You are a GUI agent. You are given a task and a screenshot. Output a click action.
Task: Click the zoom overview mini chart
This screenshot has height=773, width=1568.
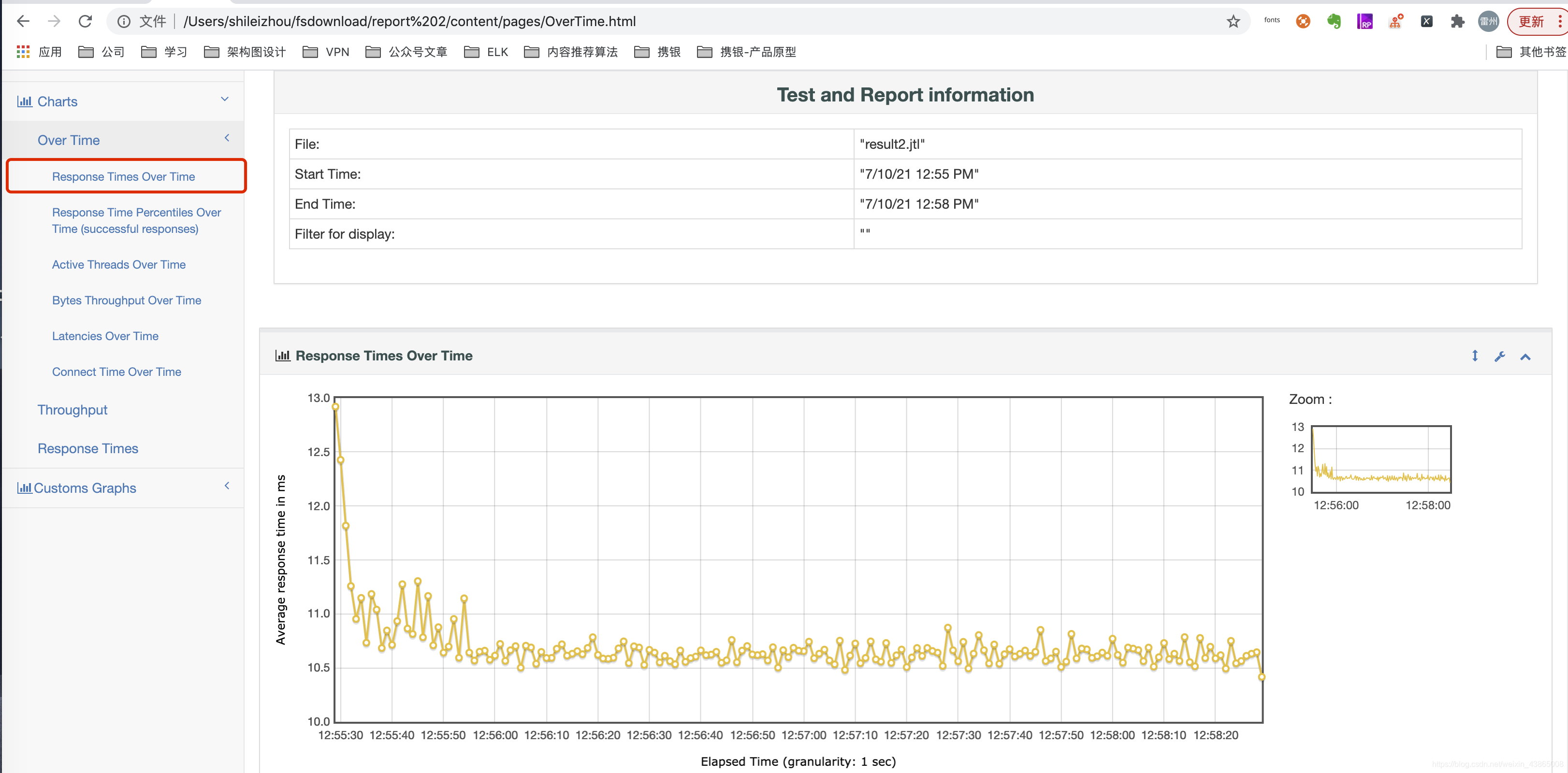pos(1380,459)
